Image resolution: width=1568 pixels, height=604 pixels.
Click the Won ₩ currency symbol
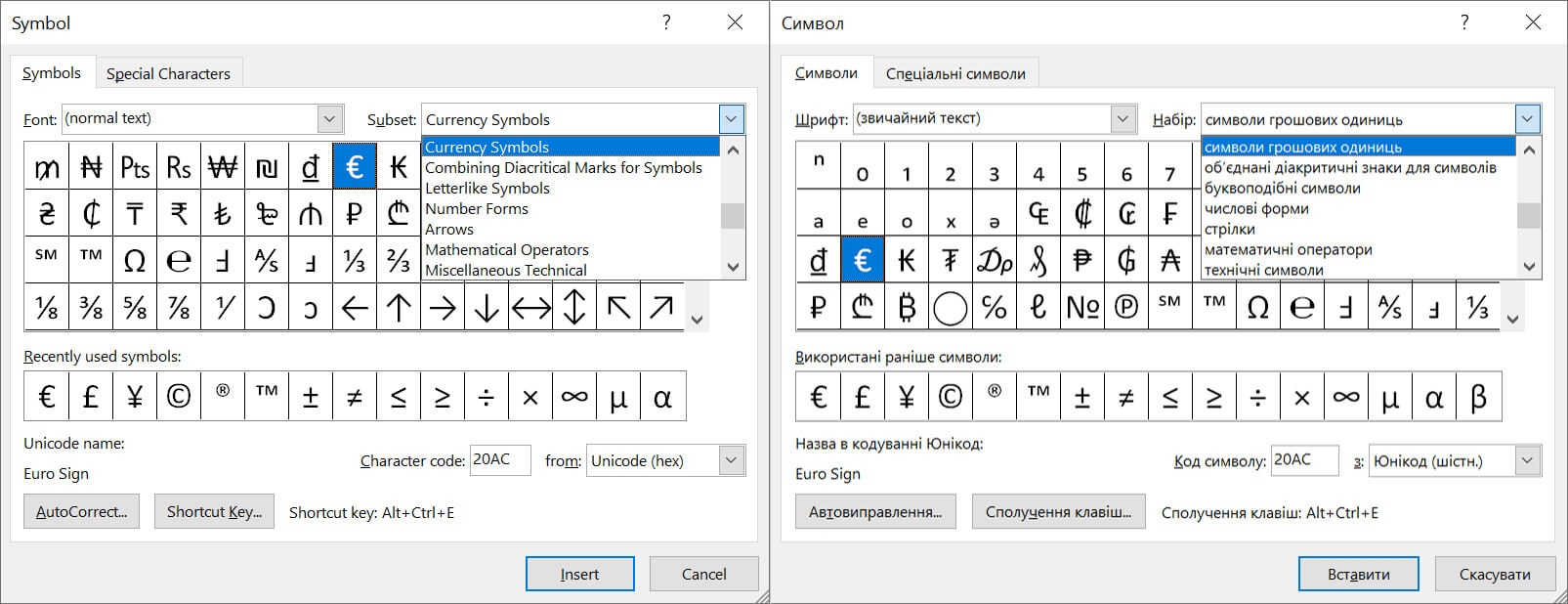tap(223, 167)
